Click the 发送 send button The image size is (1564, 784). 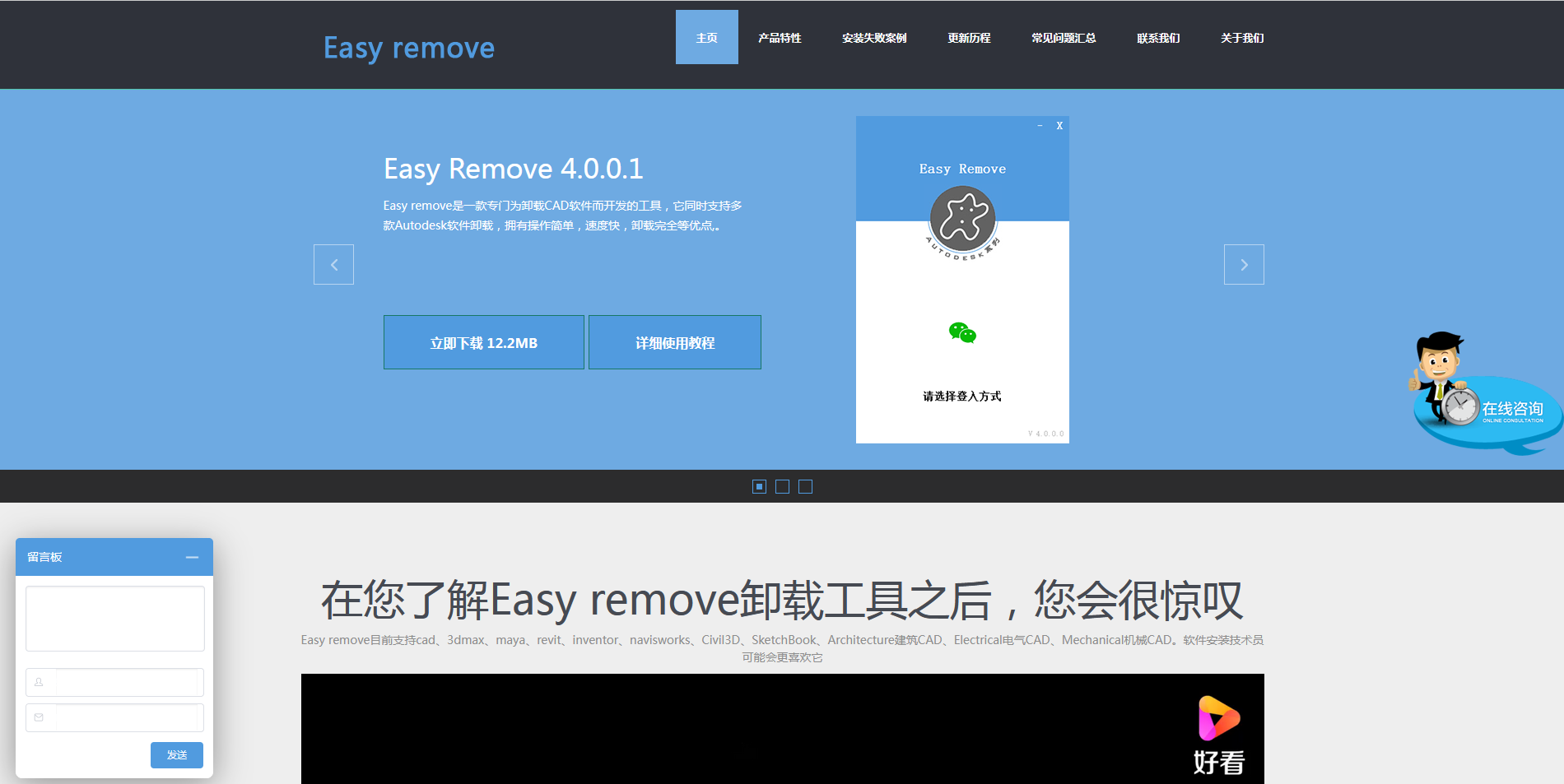coord(177,754)
